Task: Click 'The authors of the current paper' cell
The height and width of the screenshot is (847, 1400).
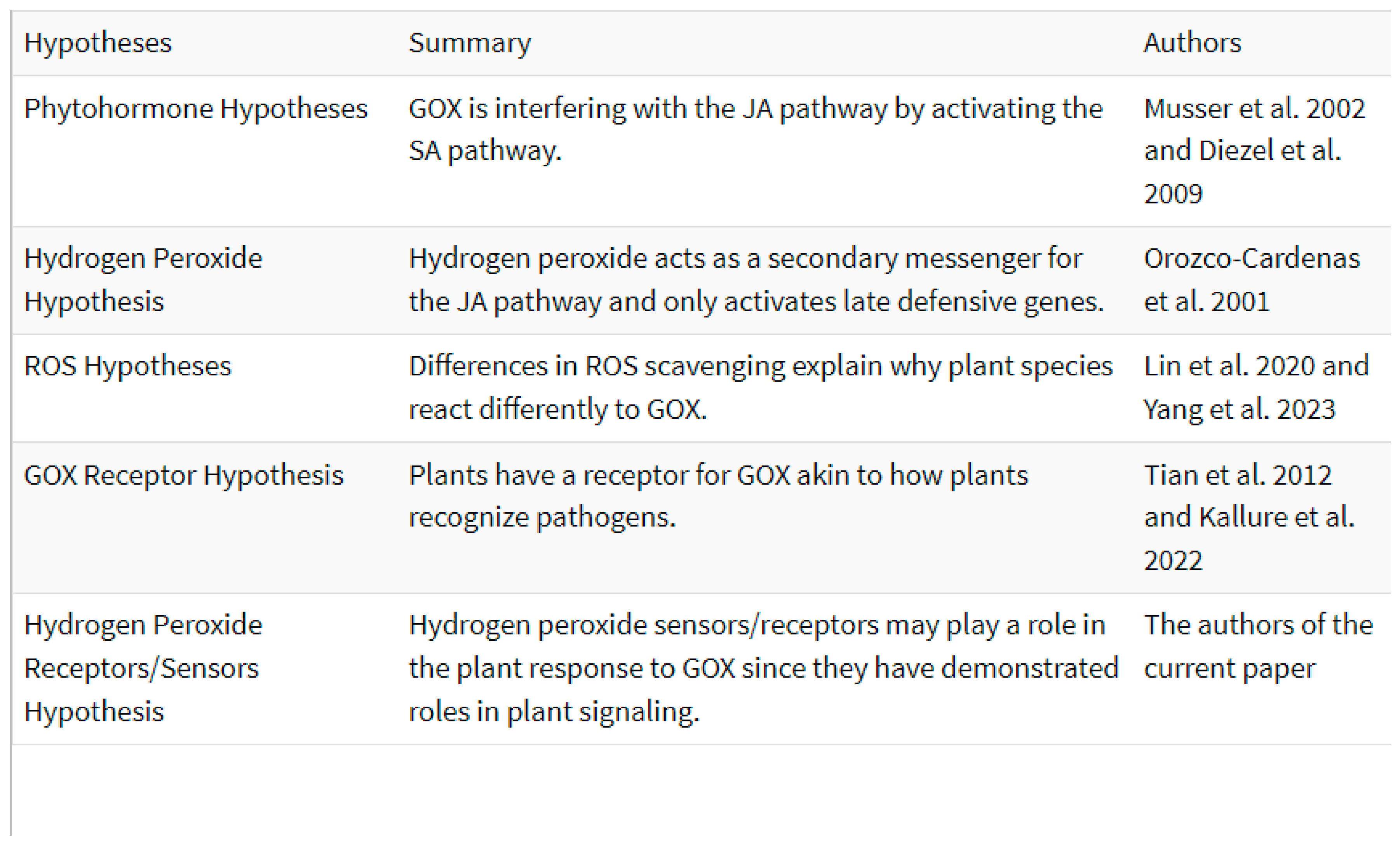Action: click(1258, 647)
